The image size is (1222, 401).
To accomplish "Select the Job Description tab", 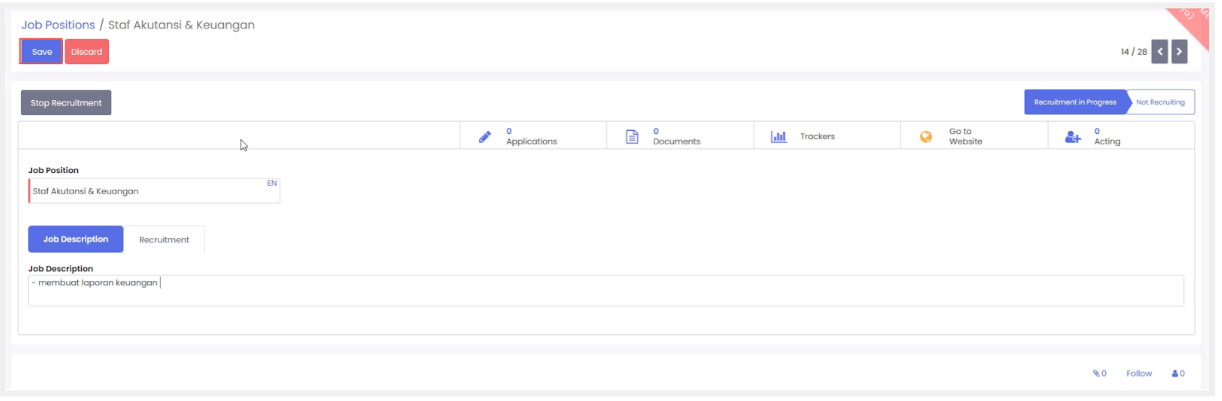I will (76, 239).
